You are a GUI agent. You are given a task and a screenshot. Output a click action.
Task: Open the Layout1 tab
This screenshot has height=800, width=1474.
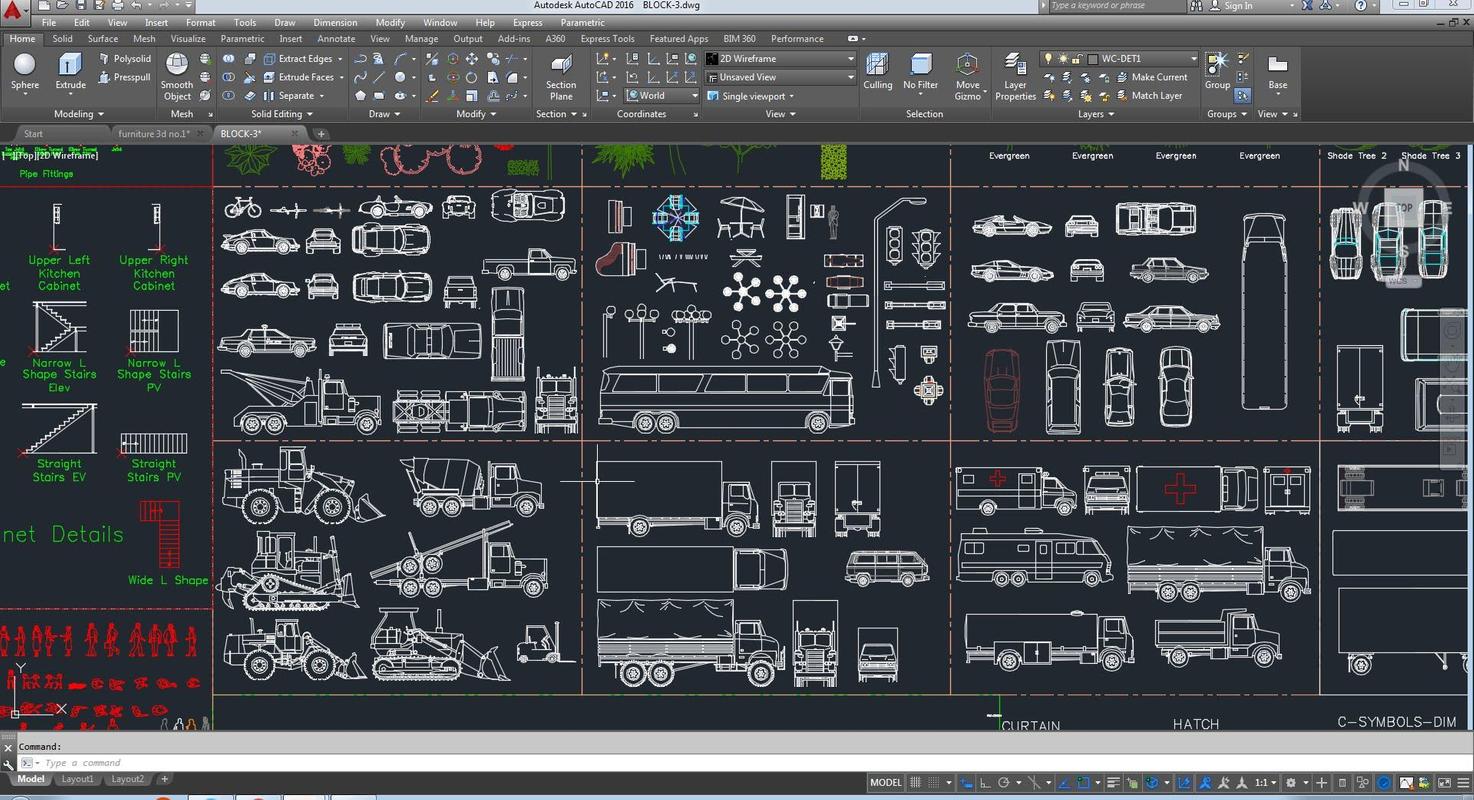click(77, 779)
